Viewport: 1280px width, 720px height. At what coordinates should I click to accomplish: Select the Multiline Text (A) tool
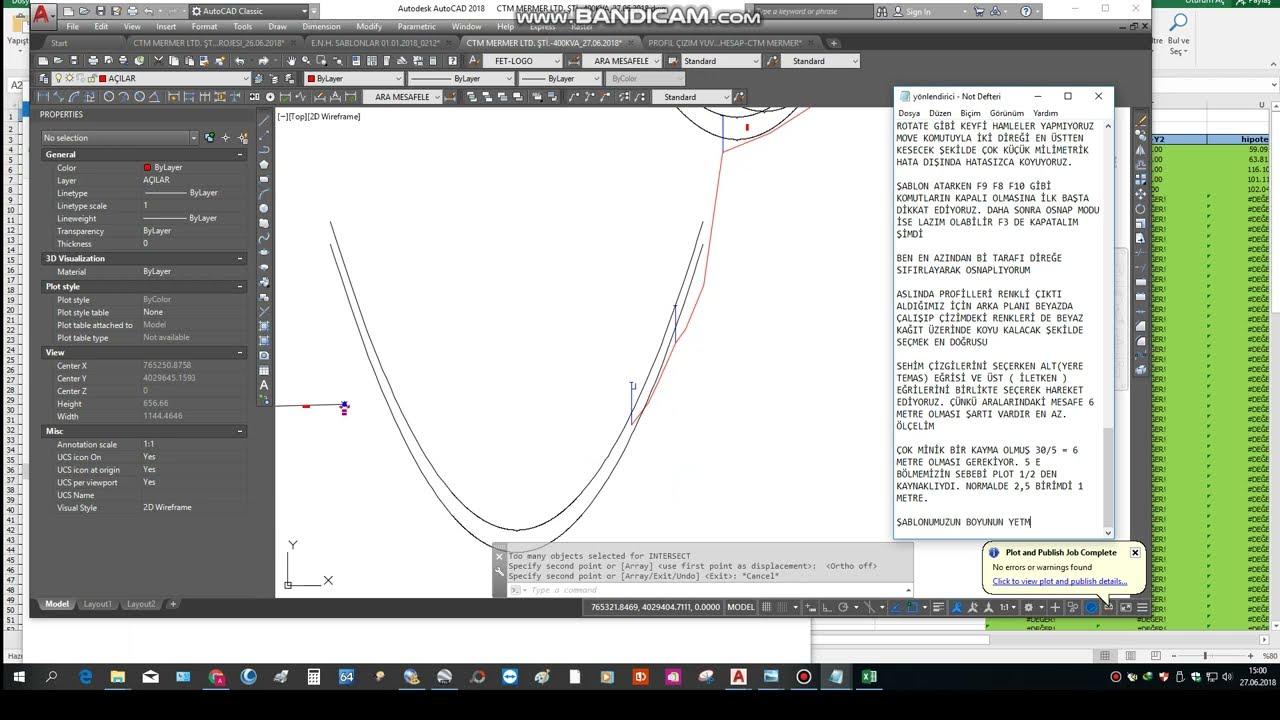coord(262,385)
